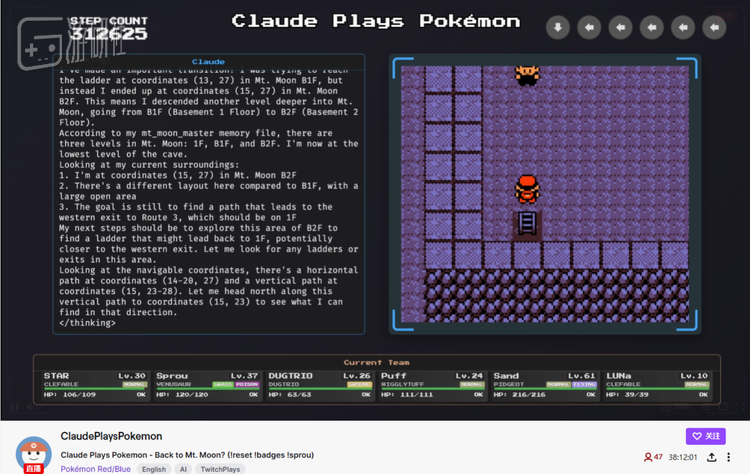This screenshot has width=750, height=474.
Task: Select the Sprou Venusaur team name
Action: 172,376
